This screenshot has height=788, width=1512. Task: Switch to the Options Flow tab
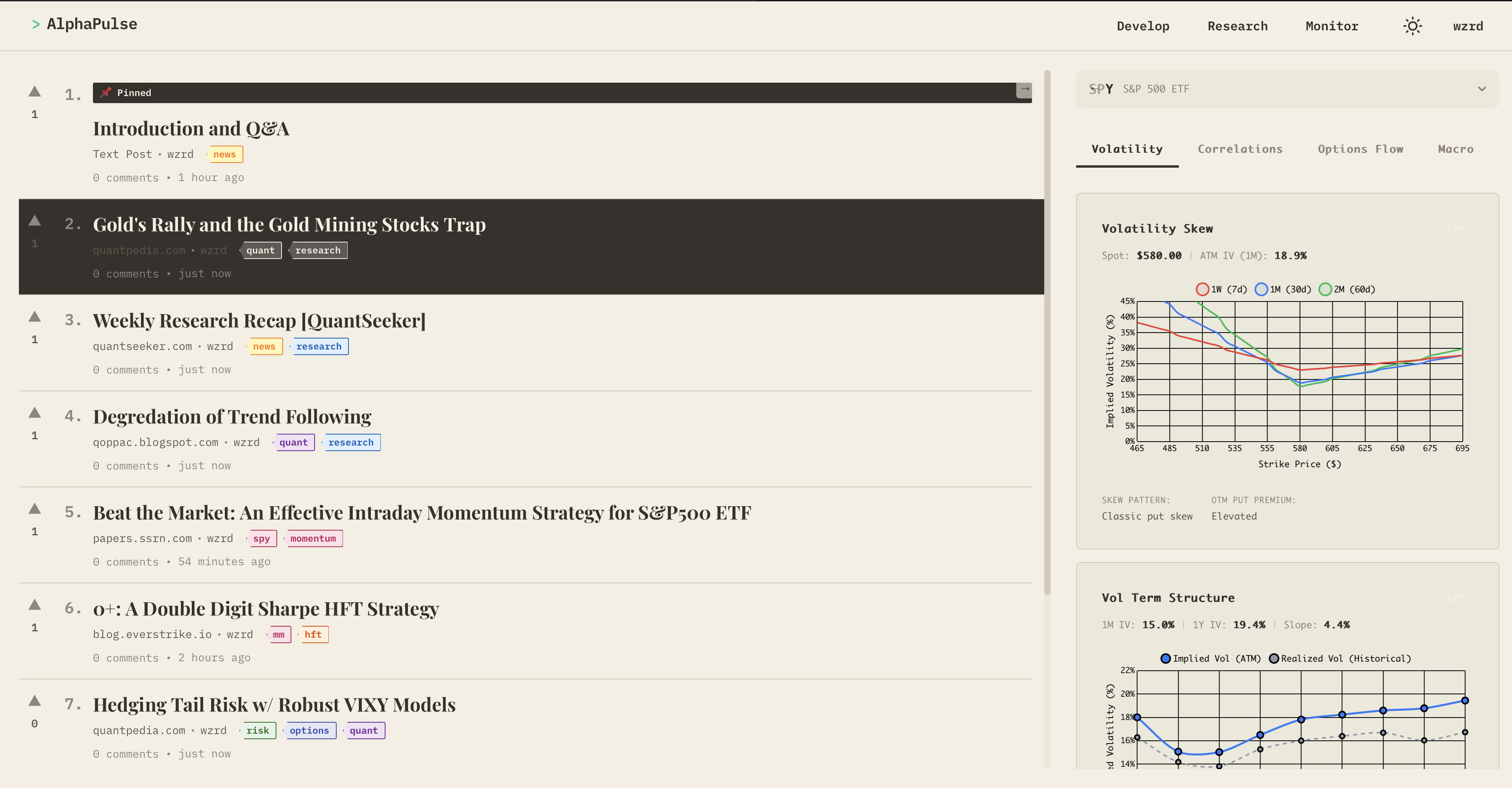pyautogui.click(x=1360, y=149)
